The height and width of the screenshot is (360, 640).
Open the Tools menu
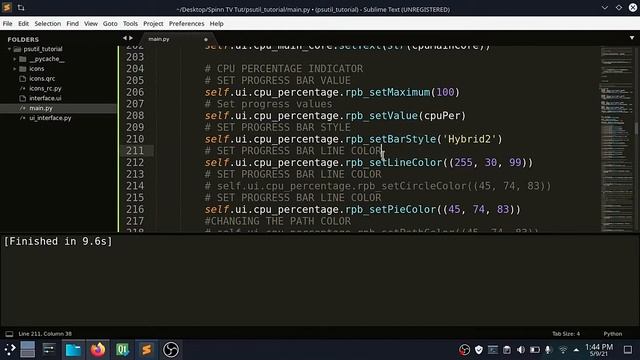(130, 24)
